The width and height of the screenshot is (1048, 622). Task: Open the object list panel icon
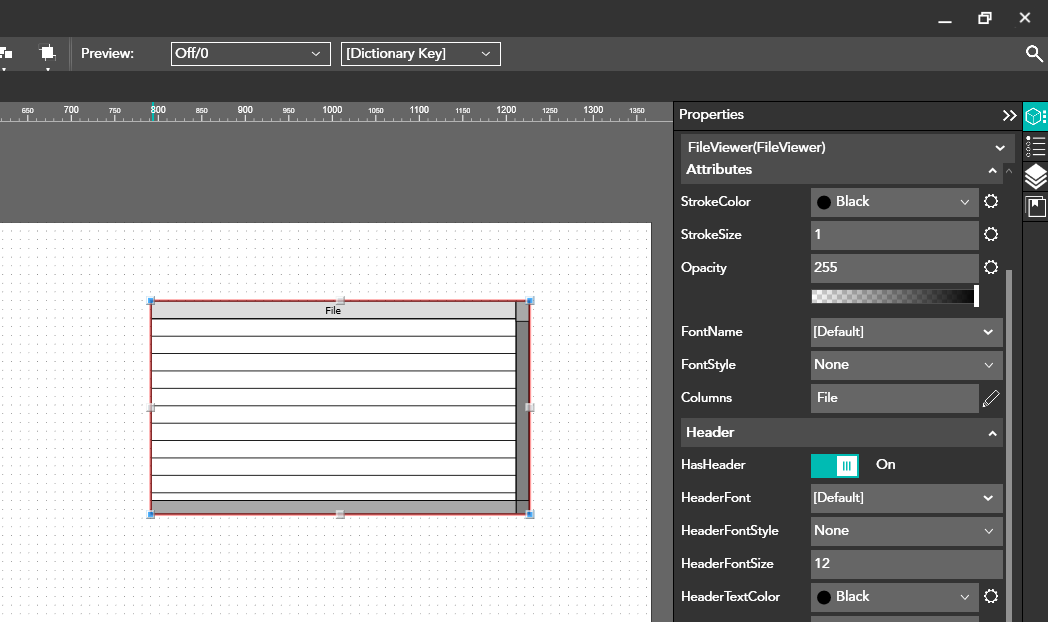[1035, 147]
